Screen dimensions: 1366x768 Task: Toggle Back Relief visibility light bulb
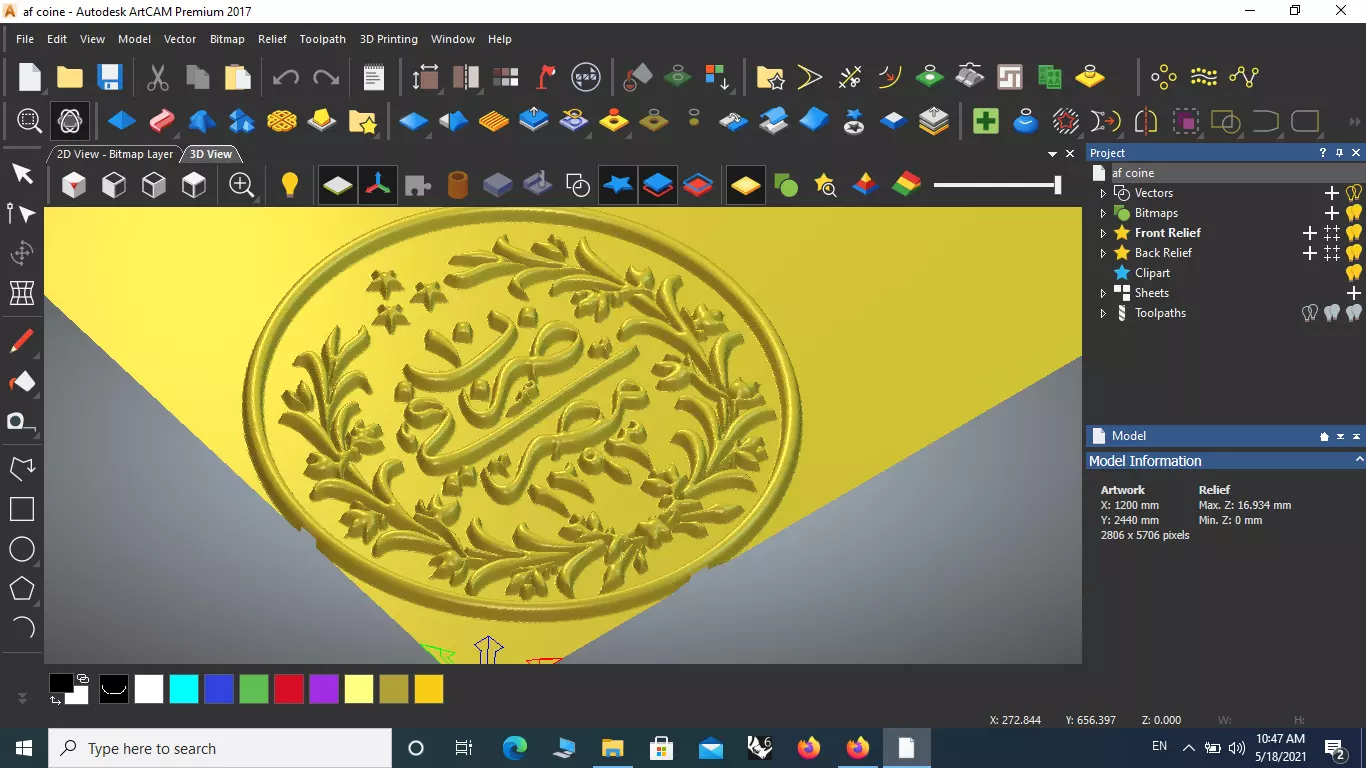(x=1354, y=253)
